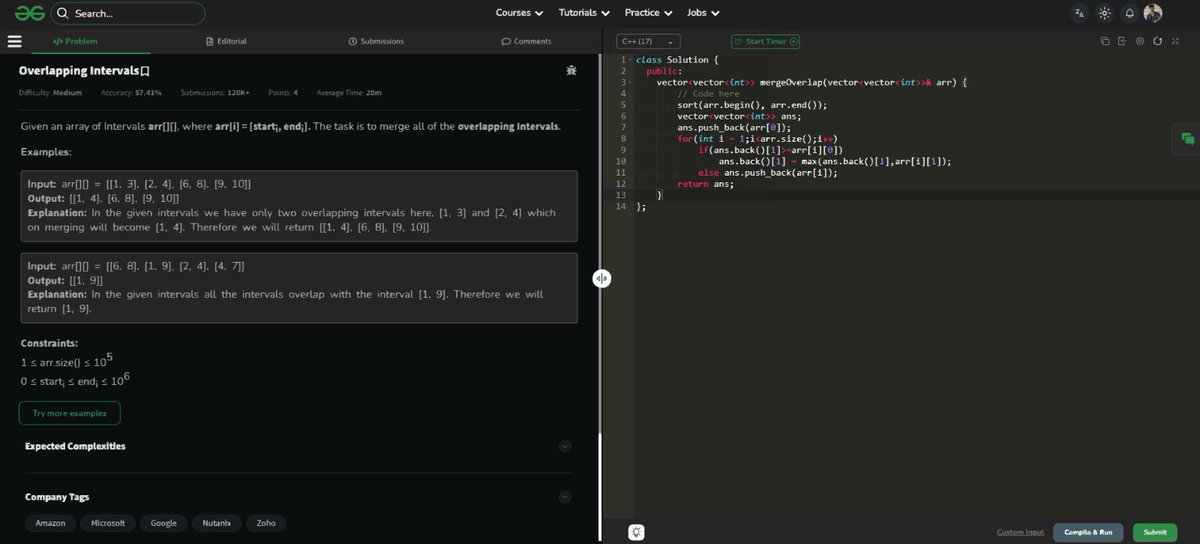Select the Amazon company tag
The width and height of the screenshot is (1200, 544).
50,523
